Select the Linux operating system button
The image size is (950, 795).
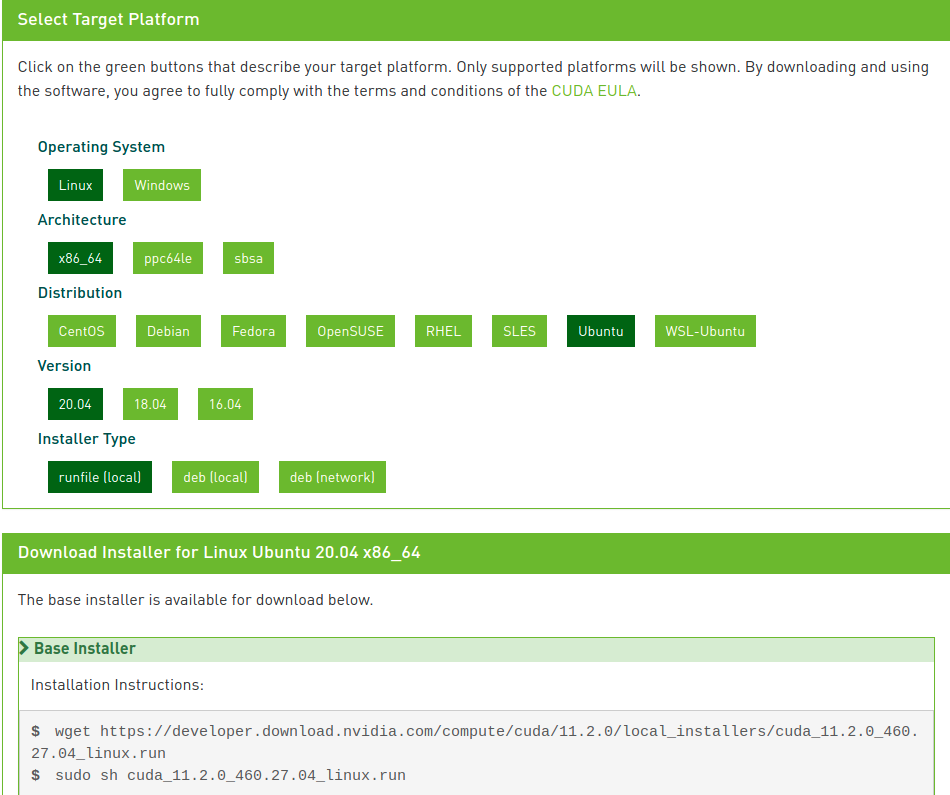click(75, 185)
